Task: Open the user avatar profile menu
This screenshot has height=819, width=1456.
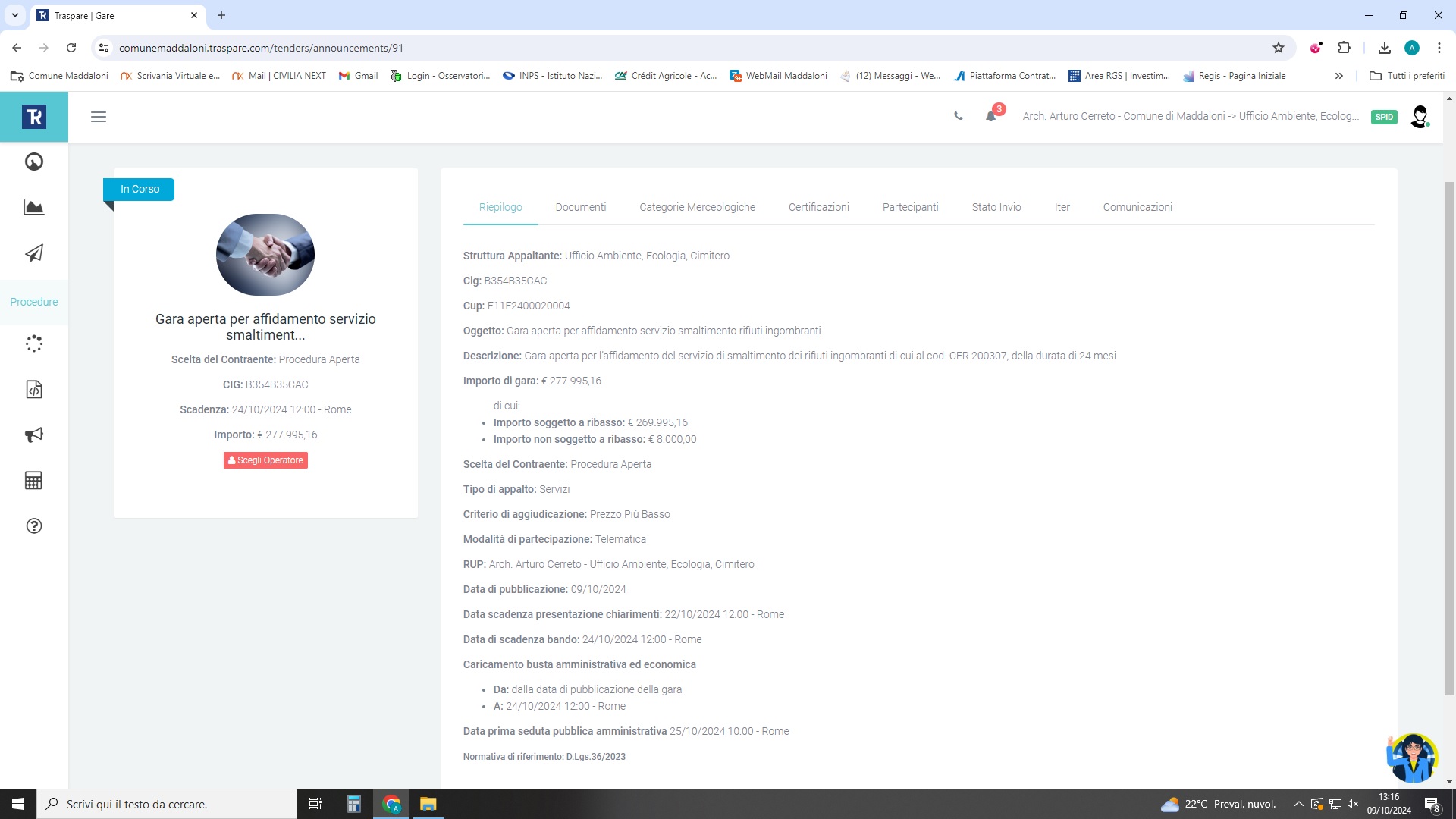Action: 1420,117
